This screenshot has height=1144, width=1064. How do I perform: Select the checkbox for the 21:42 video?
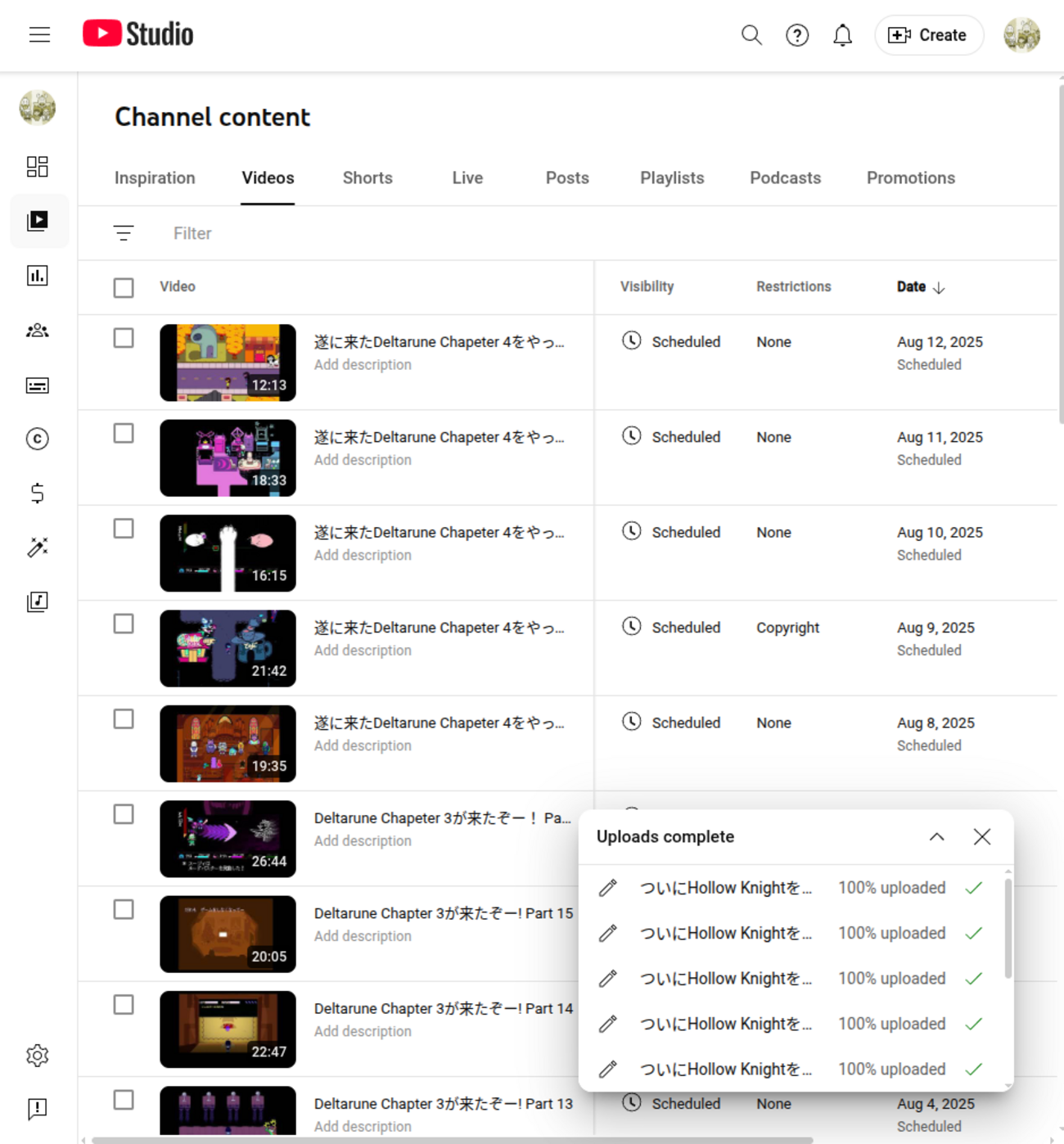pos(124,624)
